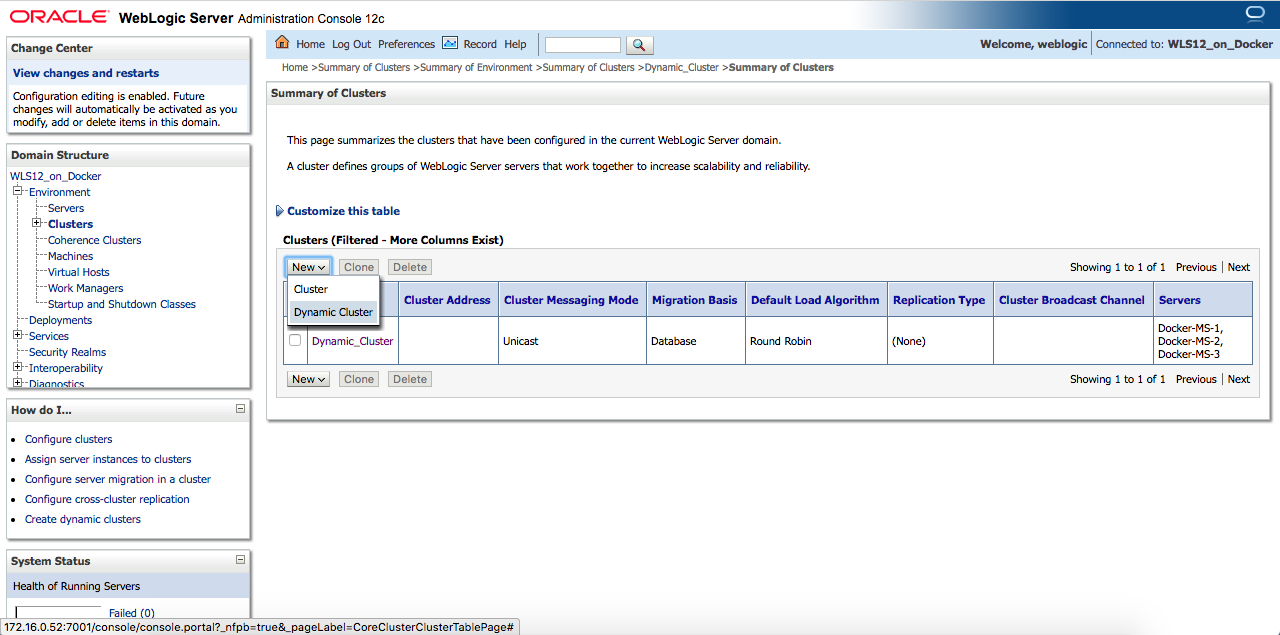Click the Dynamic_Cluster breadcrumb
This screenshot has width=1280, height=635.
(682, 67)
